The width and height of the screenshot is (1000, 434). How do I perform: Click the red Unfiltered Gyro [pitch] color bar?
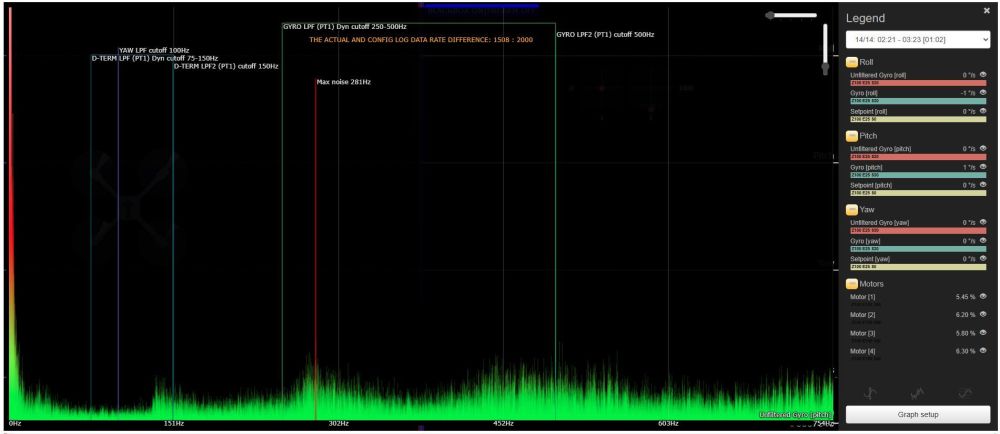pyautogui.click(x=917, y=156)
